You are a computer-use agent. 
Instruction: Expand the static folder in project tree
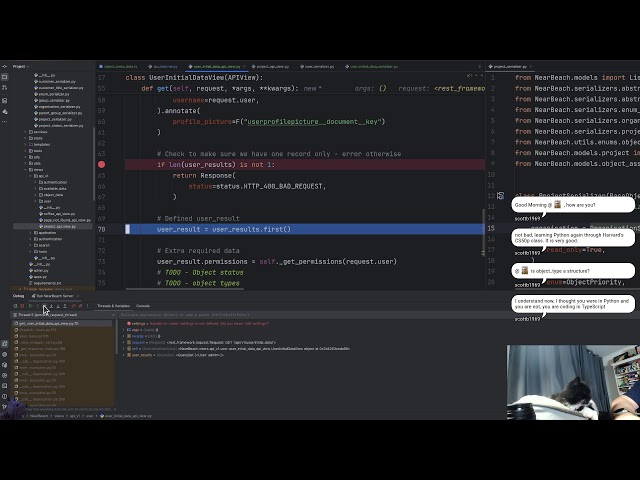(x=25, y=138)
